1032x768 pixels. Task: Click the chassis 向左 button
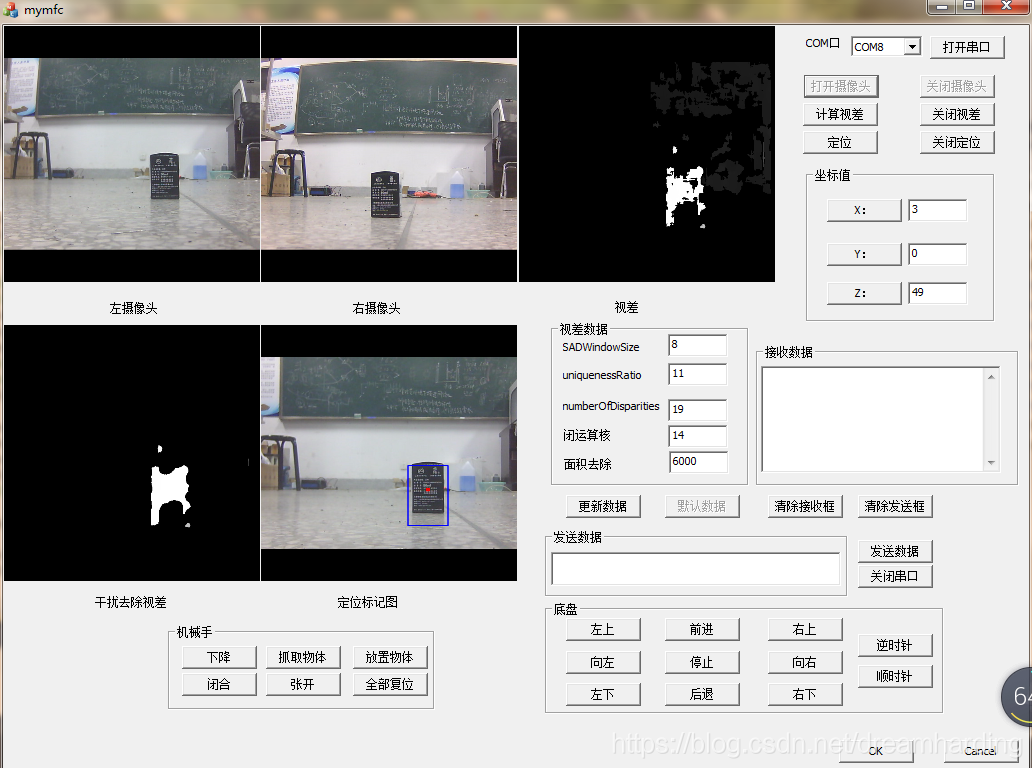pyautogui.click(x=603, y=663)
